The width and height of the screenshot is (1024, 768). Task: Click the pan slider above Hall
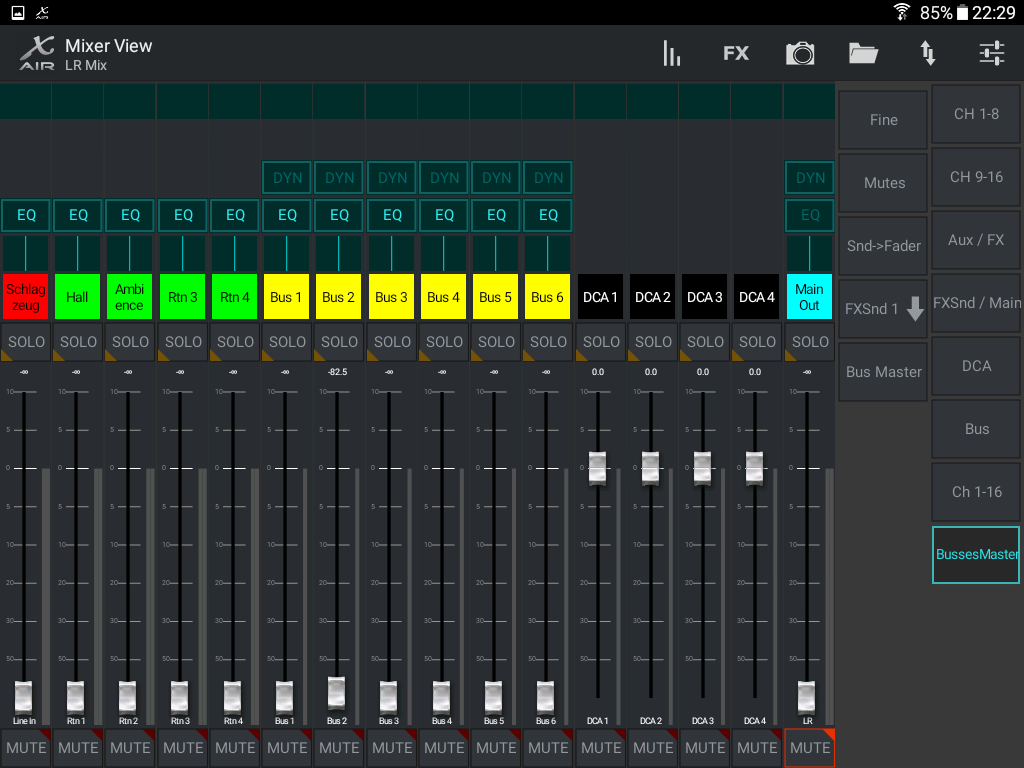point(78,253)
